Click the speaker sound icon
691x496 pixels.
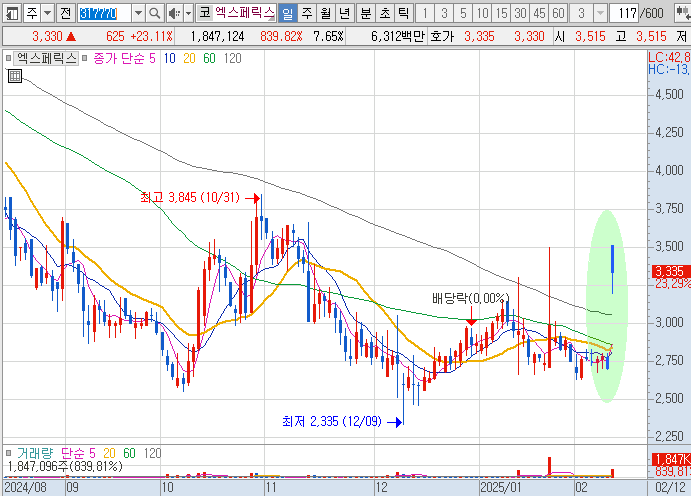point(175,13)
